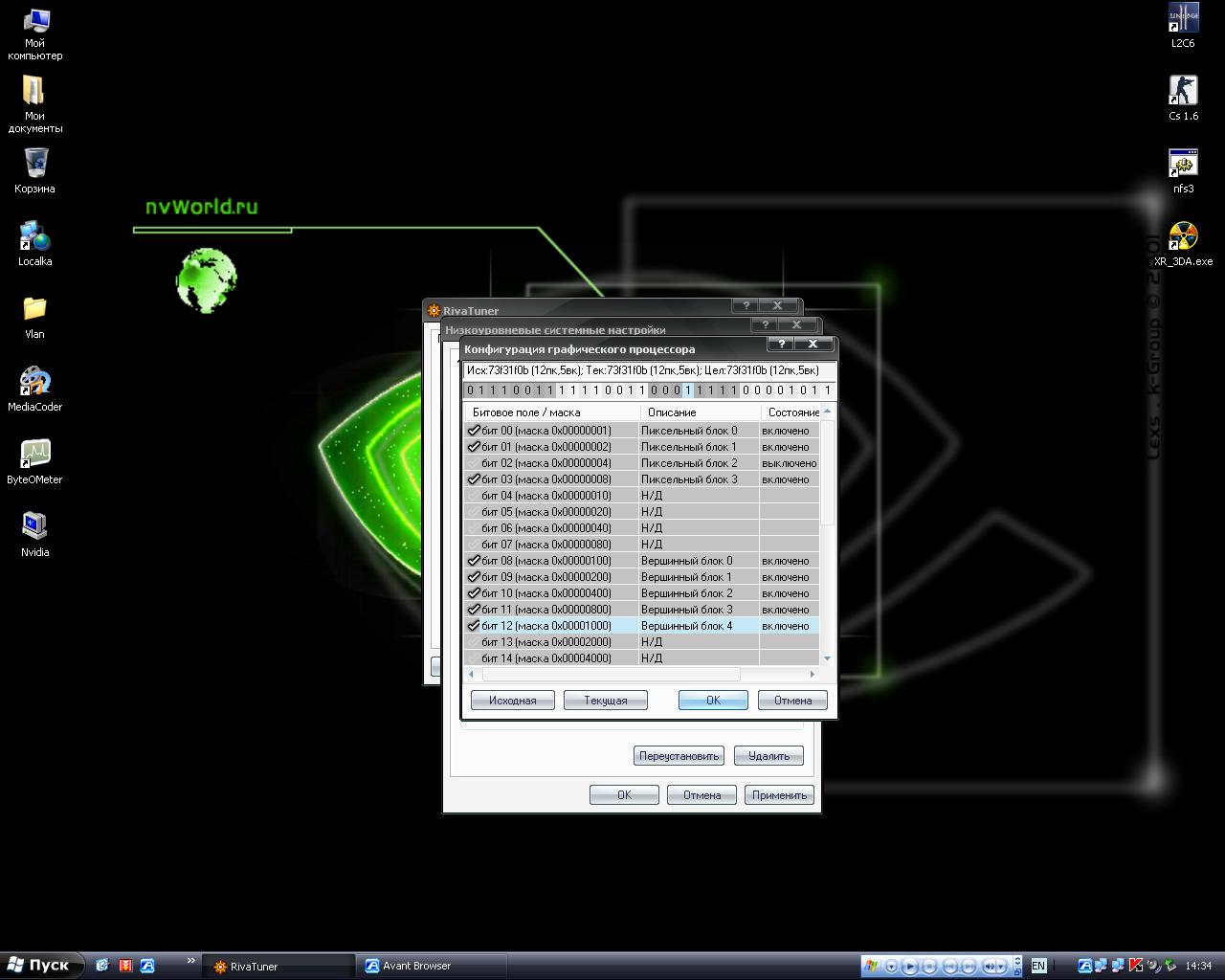Click the RivaTuner gear icon in its title bar
This screenshot has height=980, width=1225.
[x=434, y=310]
